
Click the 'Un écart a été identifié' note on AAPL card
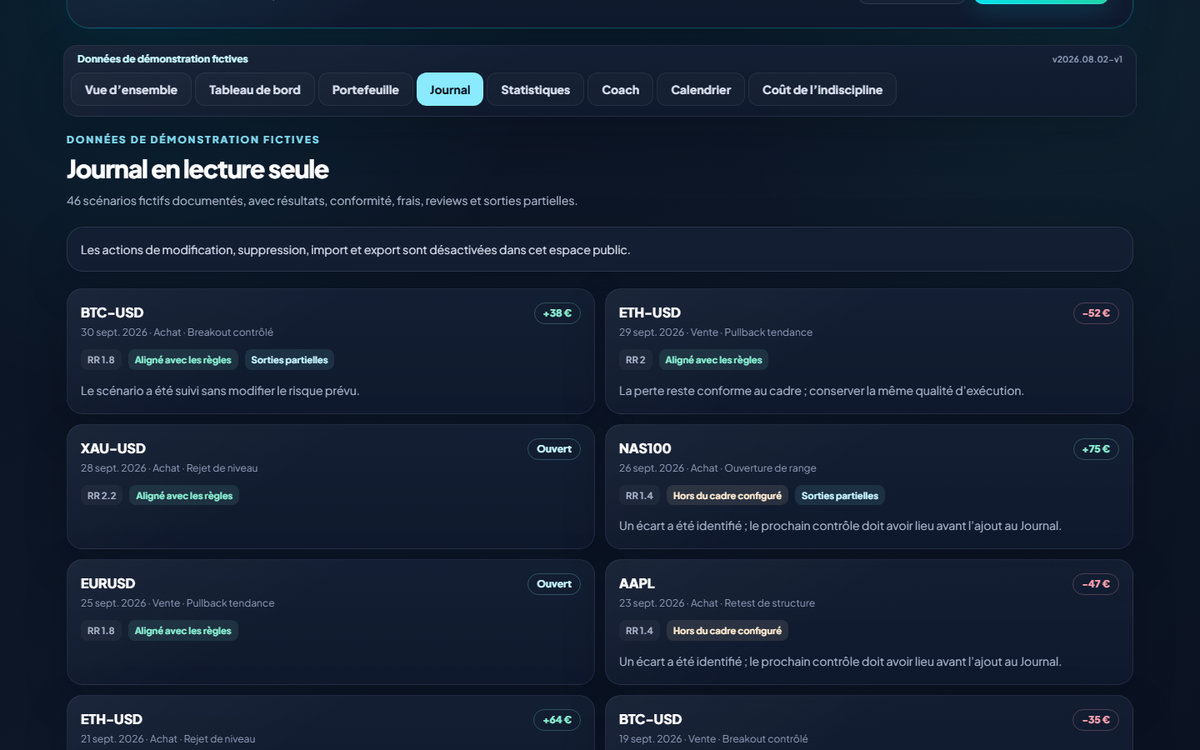point(840,662)
